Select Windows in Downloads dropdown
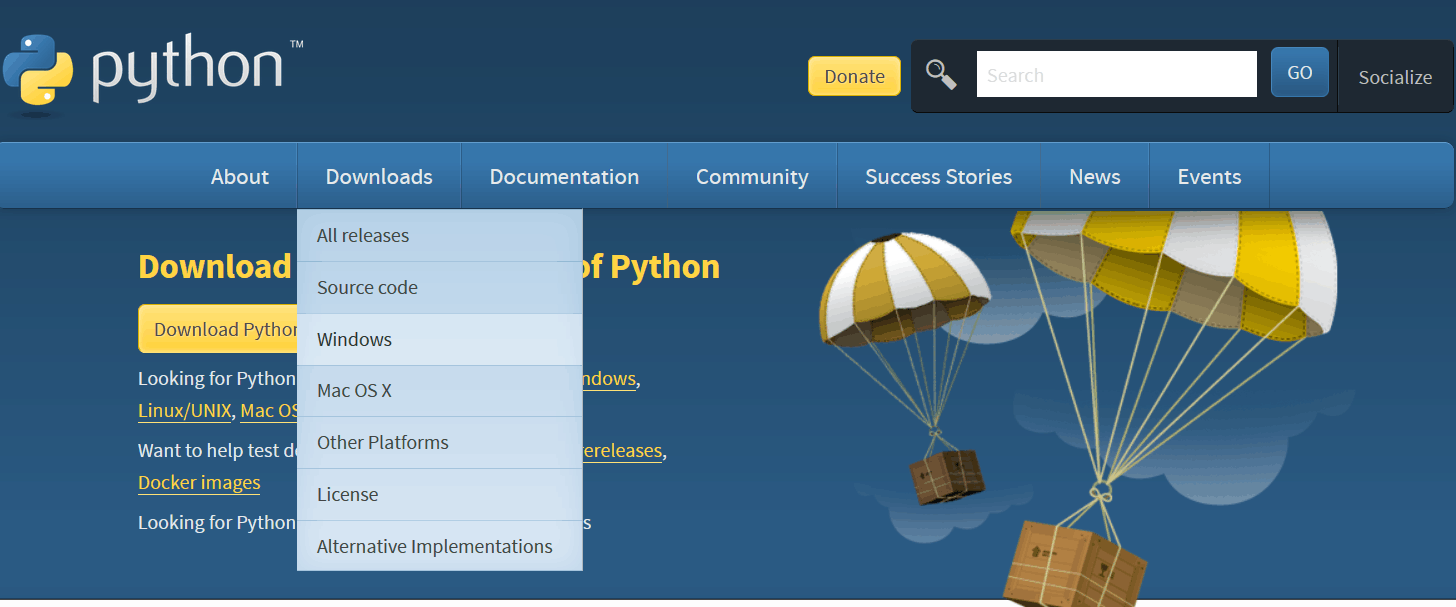The width and height of the screenshot is (1456, 607). (440, 340)
